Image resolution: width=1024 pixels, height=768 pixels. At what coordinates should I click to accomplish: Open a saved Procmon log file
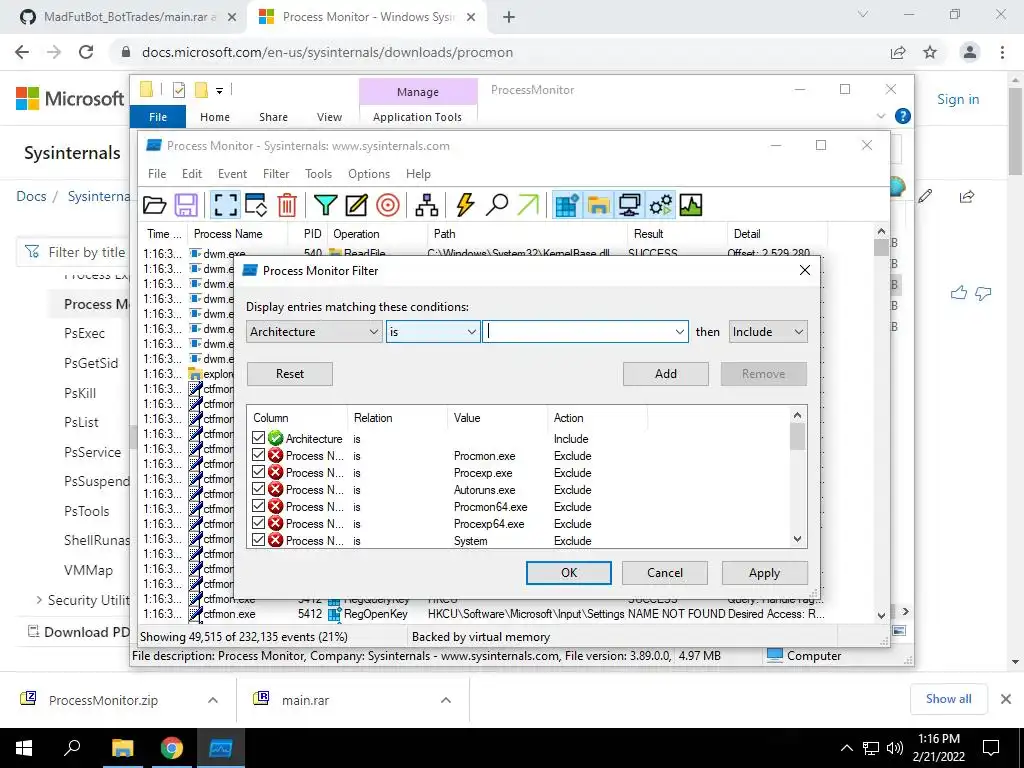pyautogui.click(x=155, y=205)
